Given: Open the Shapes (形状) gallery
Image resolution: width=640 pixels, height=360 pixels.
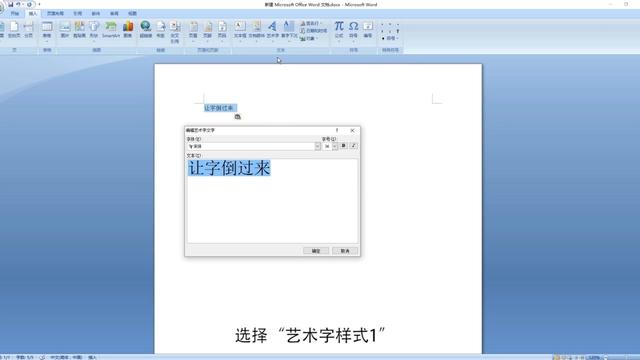Looking at the screenshot, I should 94,31.
